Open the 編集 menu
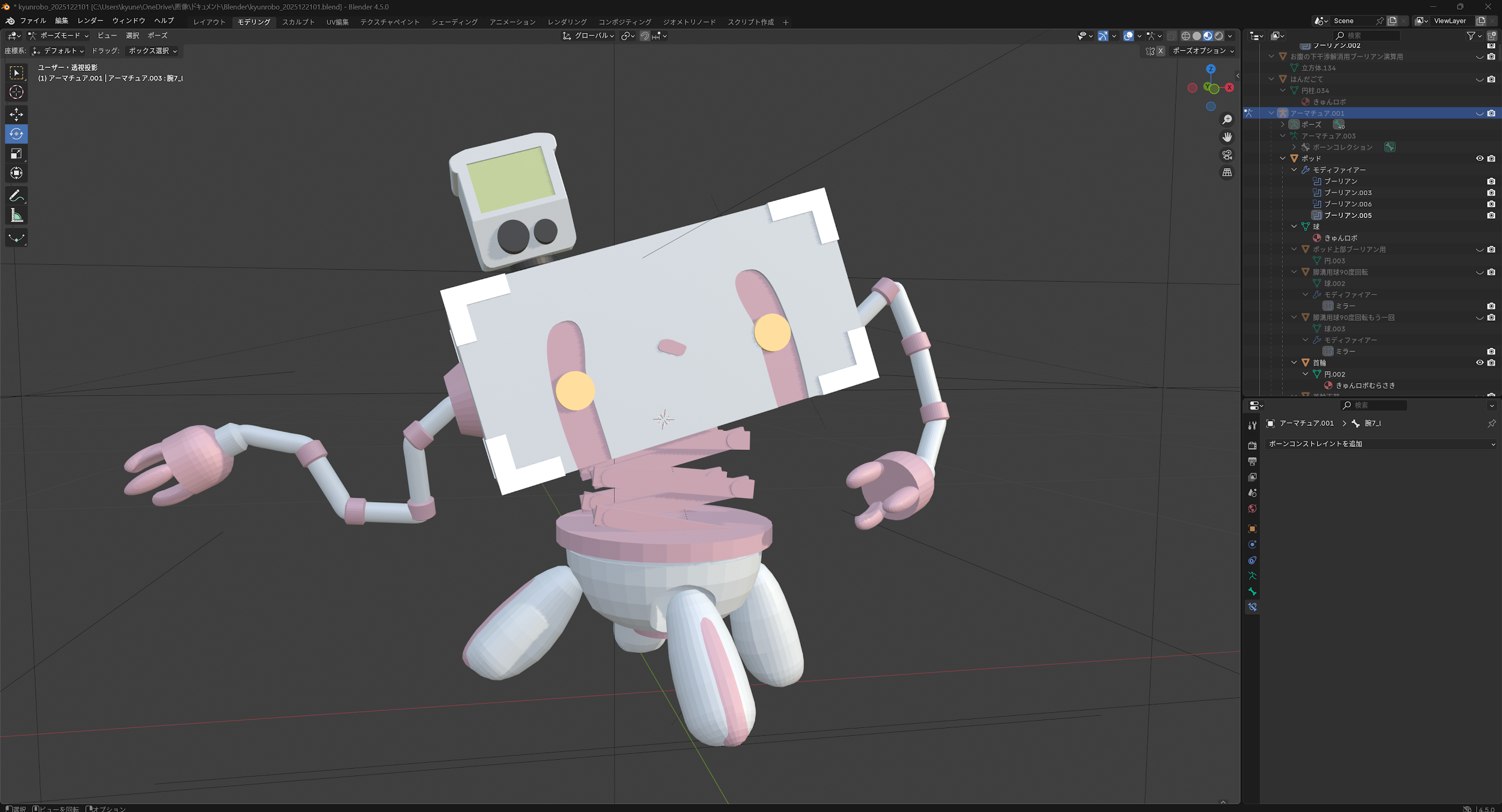This screenshot has height=812, width=1502. (x=61, y=21)
